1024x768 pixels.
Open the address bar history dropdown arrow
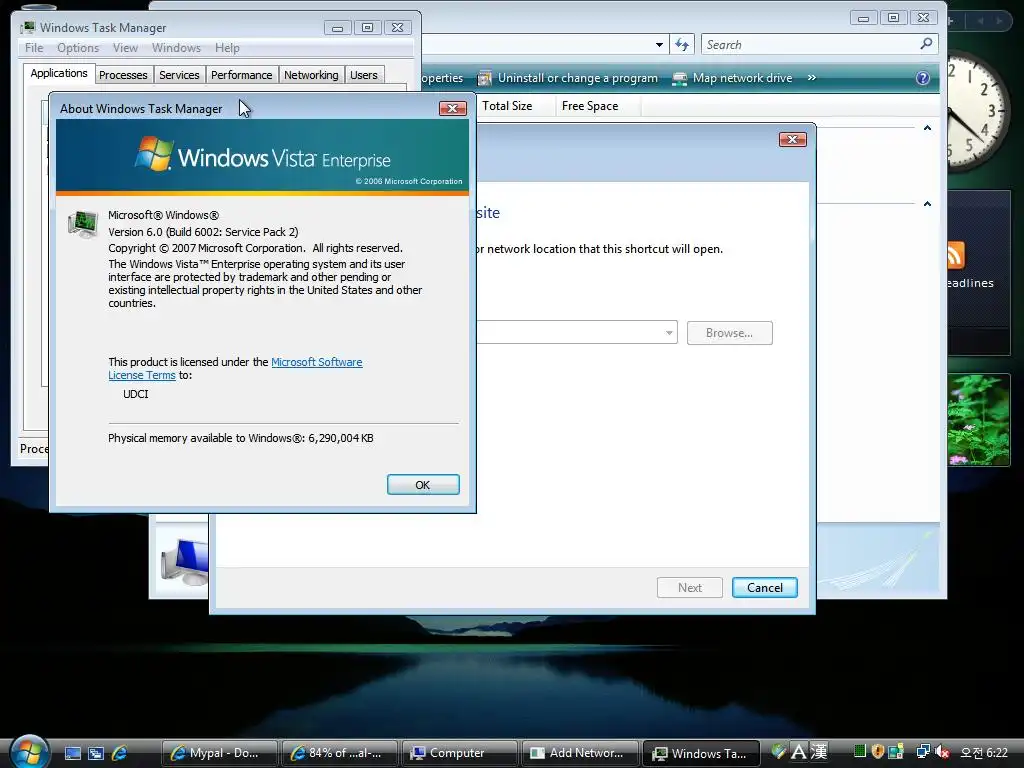[x=660, y=44]
